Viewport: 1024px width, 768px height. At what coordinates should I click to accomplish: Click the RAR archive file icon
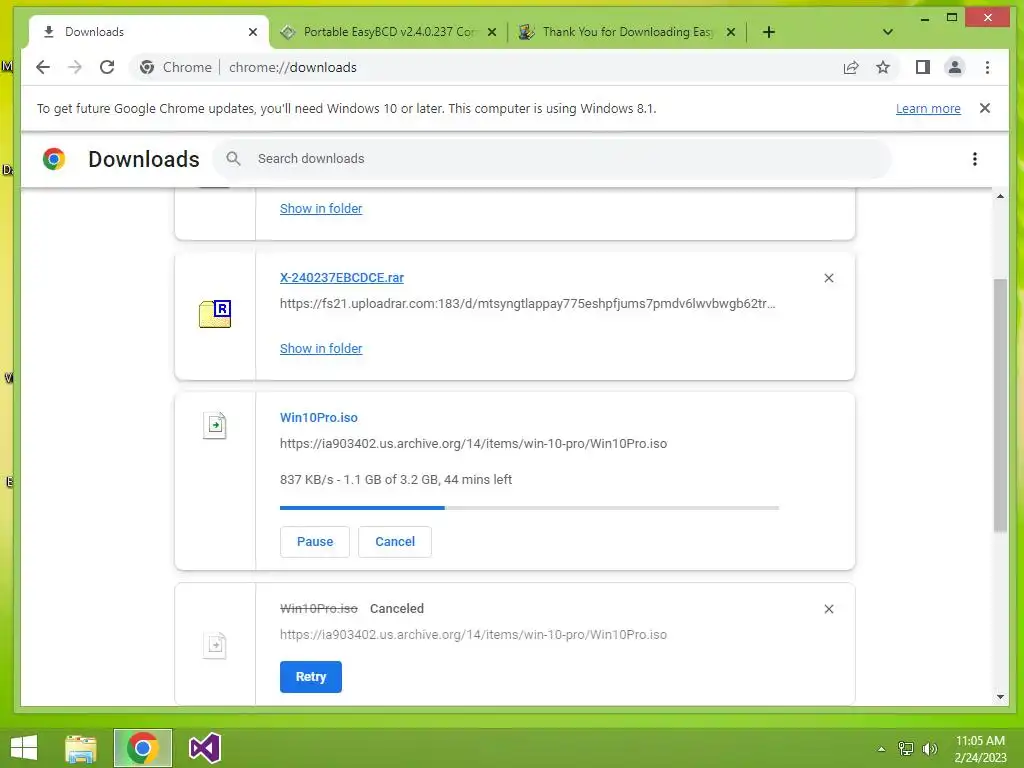[x=215, y=314]
